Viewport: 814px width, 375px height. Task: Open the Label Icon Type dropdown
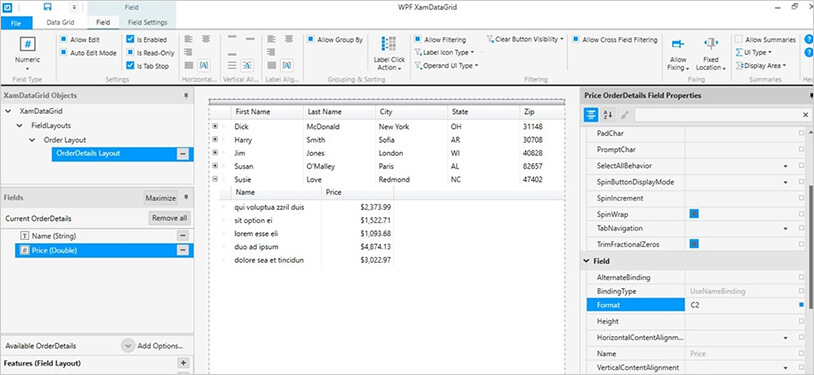(445, 52)
